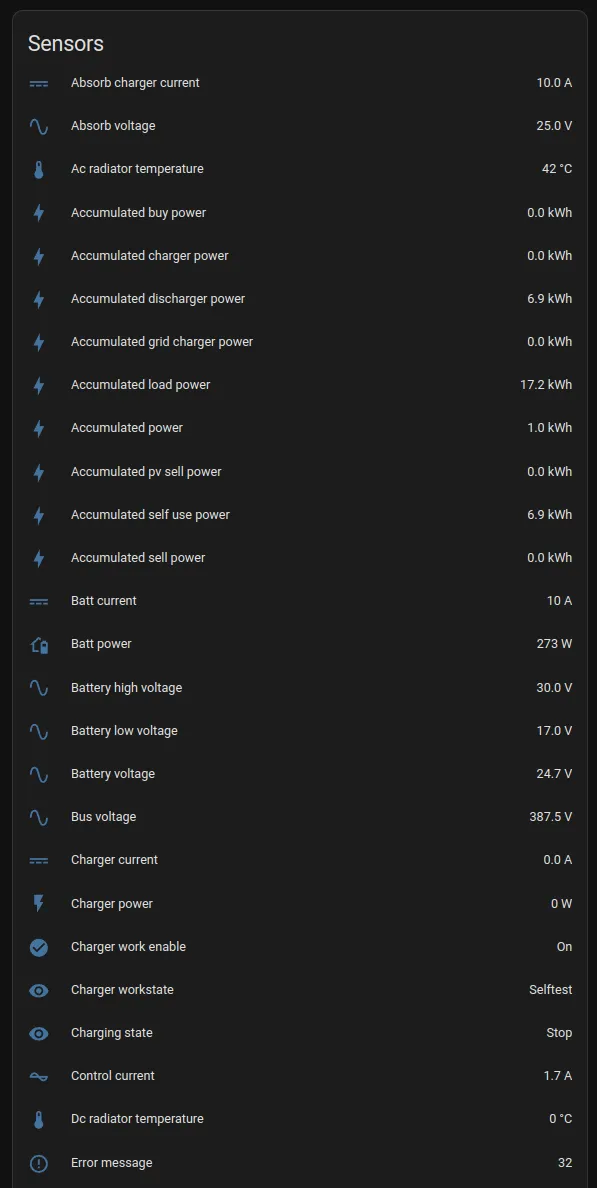This screenshot has width=597, height=1188.
Task: Open the Accumulated load power entity
Action: [300, 385]
